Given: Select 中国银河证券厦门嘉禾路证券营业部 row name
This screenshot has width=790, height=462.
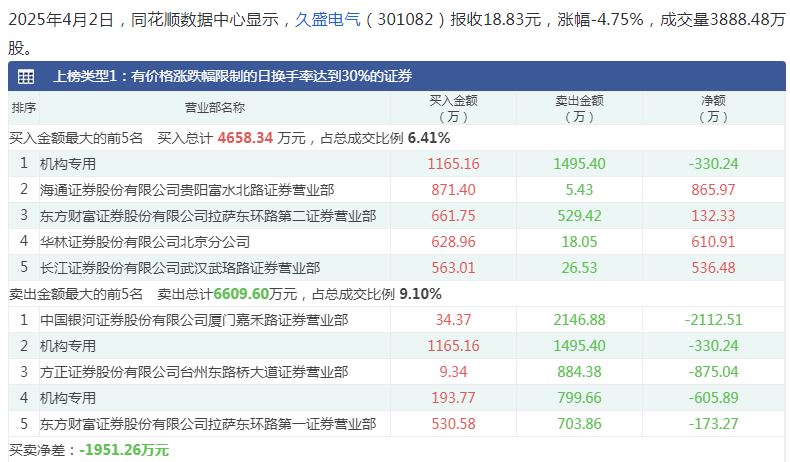Looking at the screenshot, I should point(194,320).
